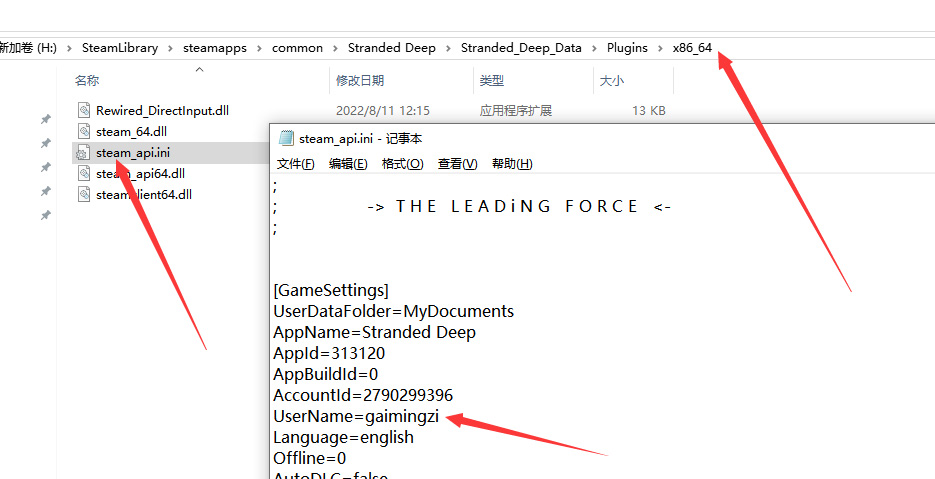
Task: Sort files by the 修改日期 column header
Action: [x=360, y=81]
